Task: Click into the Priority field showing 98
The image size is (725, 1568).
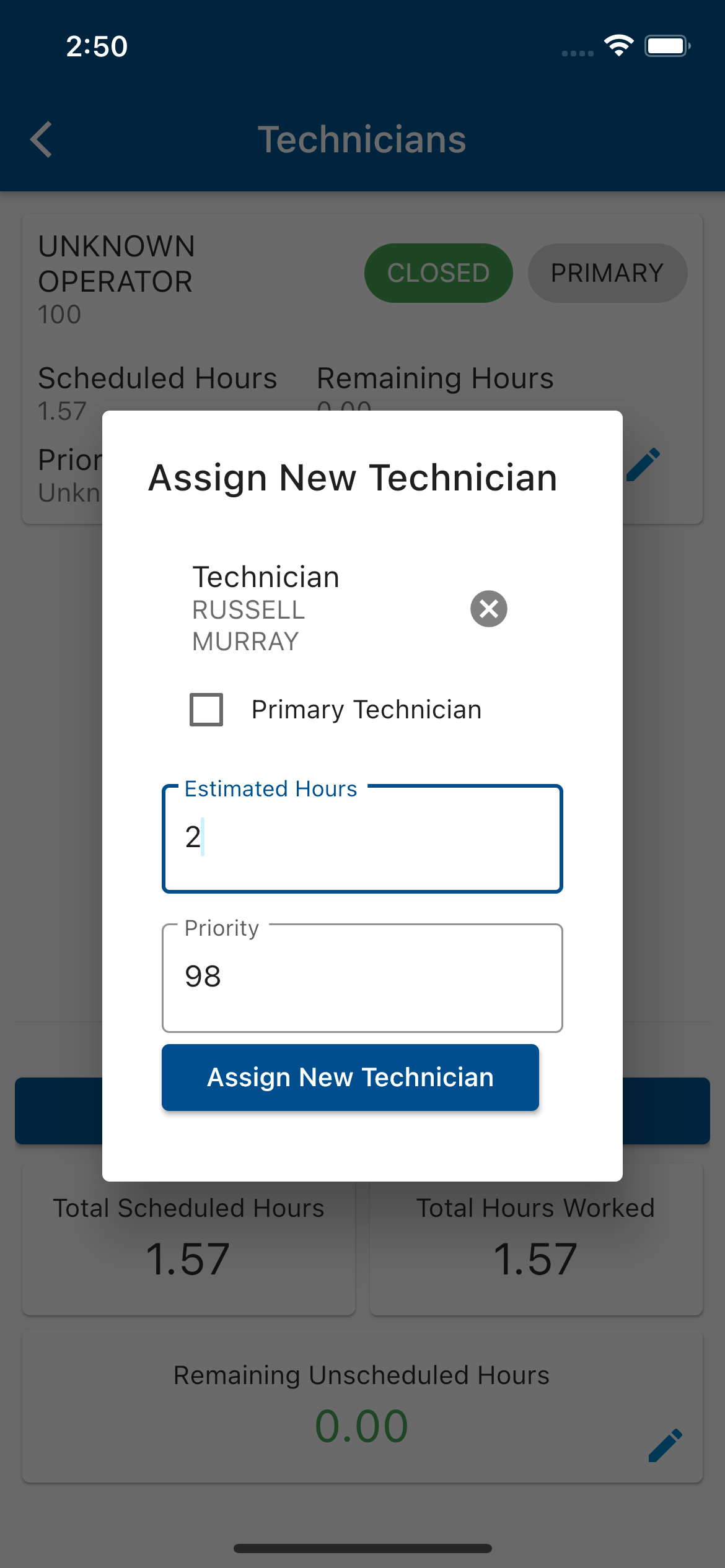Action: point(362,978)
